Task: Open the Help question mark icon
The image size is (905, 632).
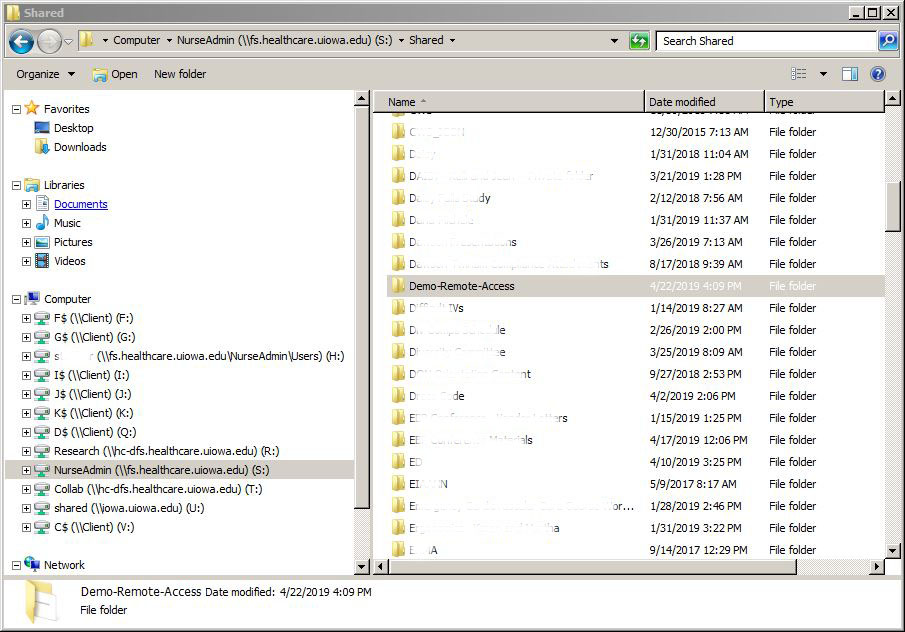Action: tap(878, 74)
